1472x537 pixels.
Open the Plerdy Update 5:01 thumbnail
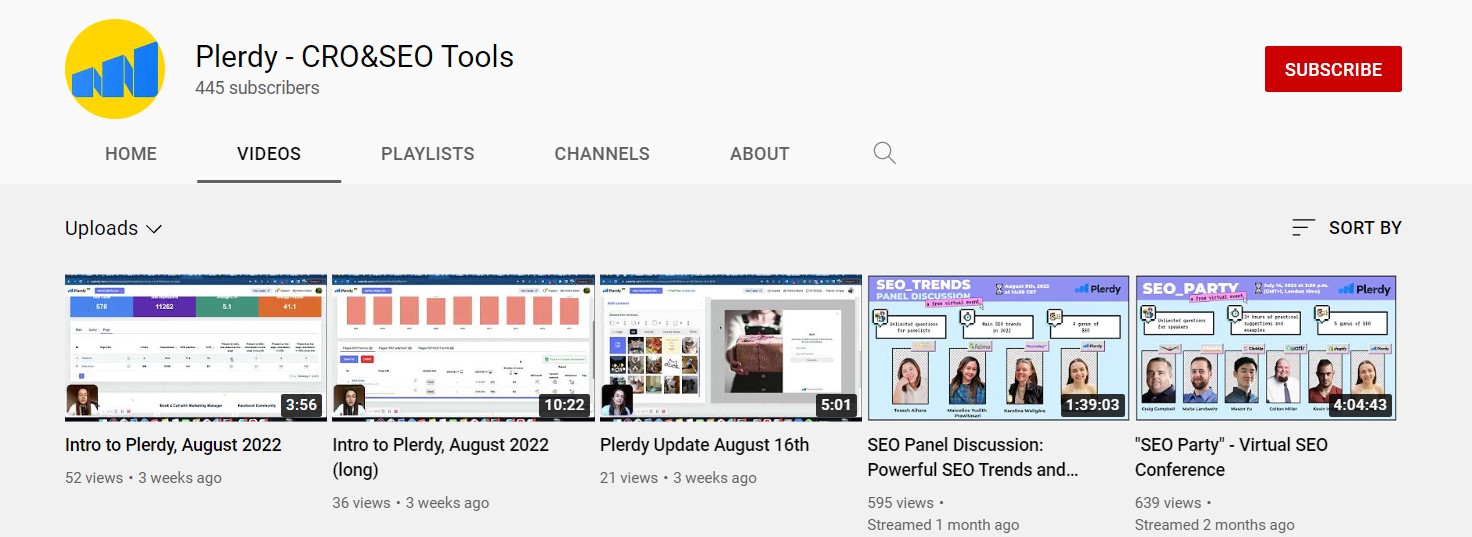(730, 347)
